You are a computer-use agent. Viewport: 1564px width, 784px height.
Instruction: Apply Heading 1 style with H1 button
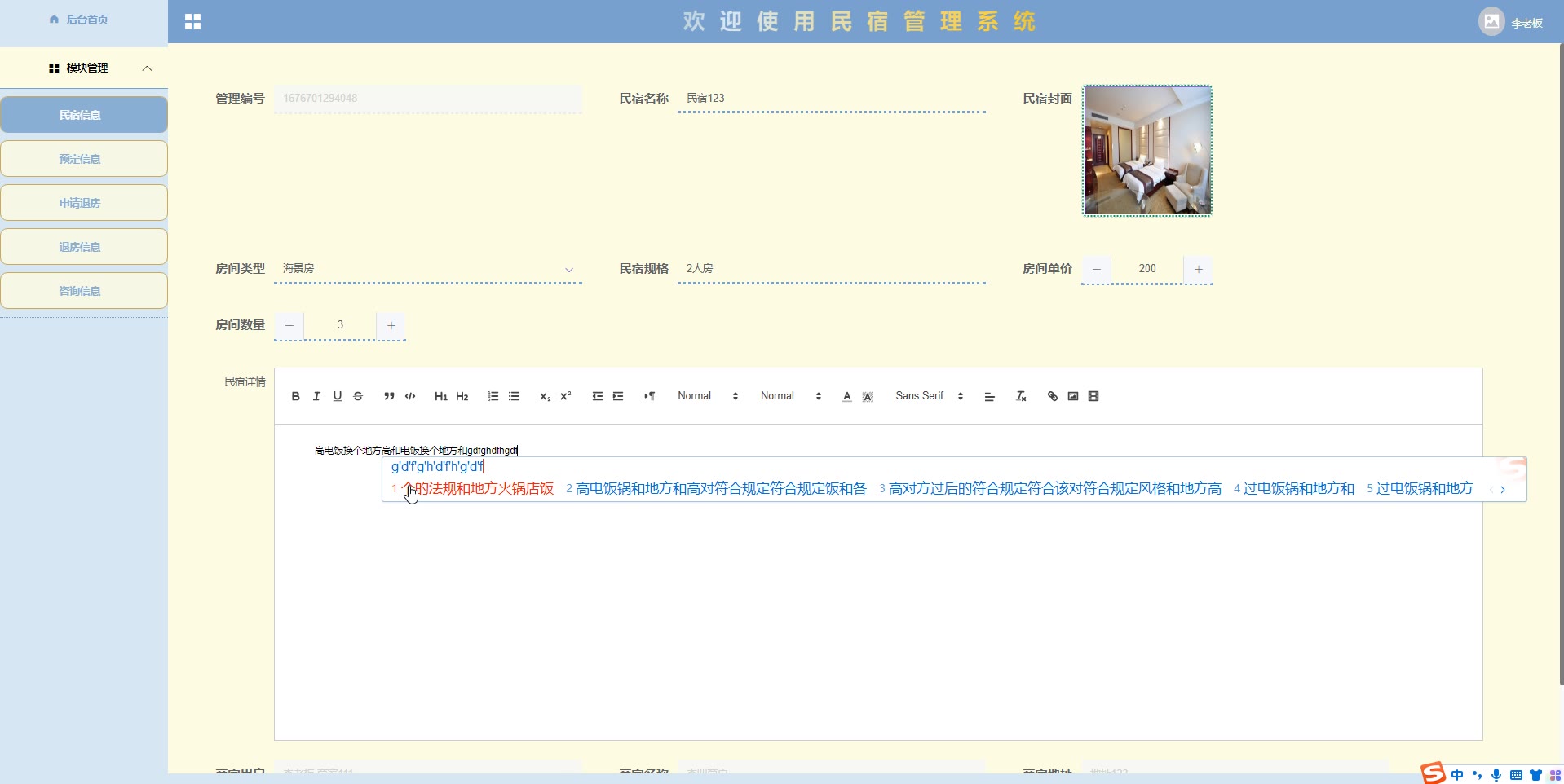tap(441, 396)
